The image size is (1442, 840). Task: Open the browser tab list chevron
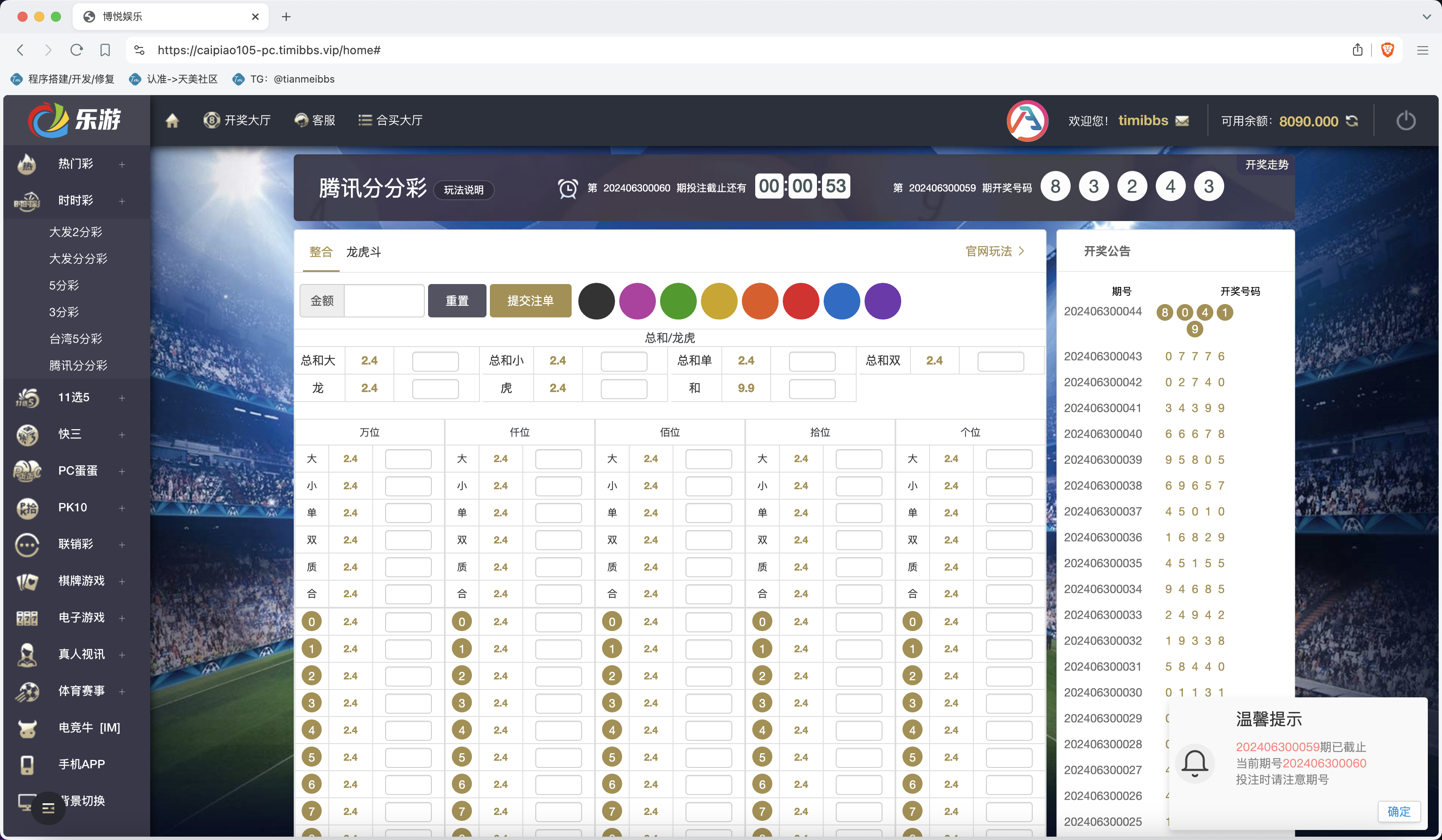click(x=1426, y=17)
